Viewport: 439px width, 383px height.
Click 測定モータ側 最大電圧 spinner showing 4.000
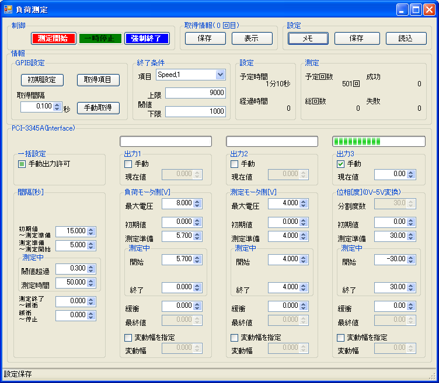(288, 203)
